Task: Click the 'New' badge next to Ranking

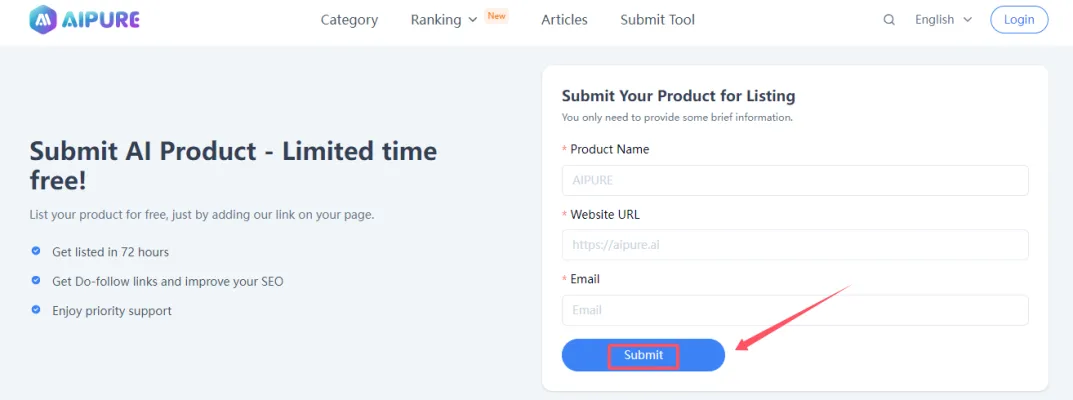Action: [496, 16]
